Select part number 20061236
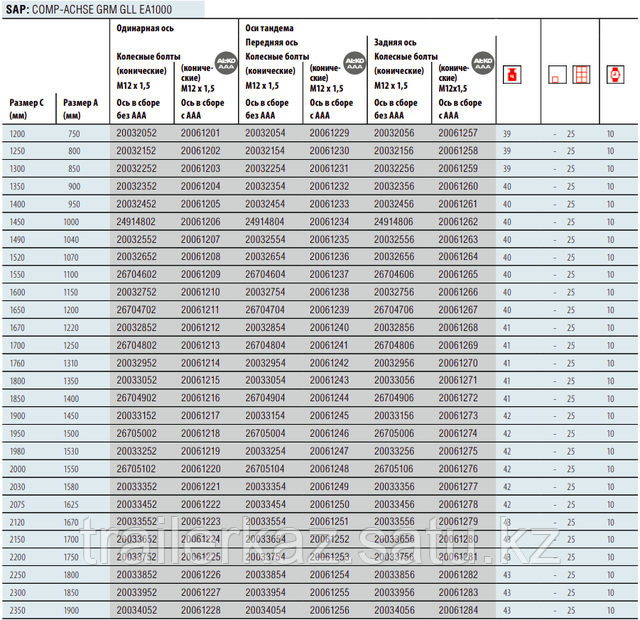The height and width of the screenshot is (620, 640). click(329, 257)
